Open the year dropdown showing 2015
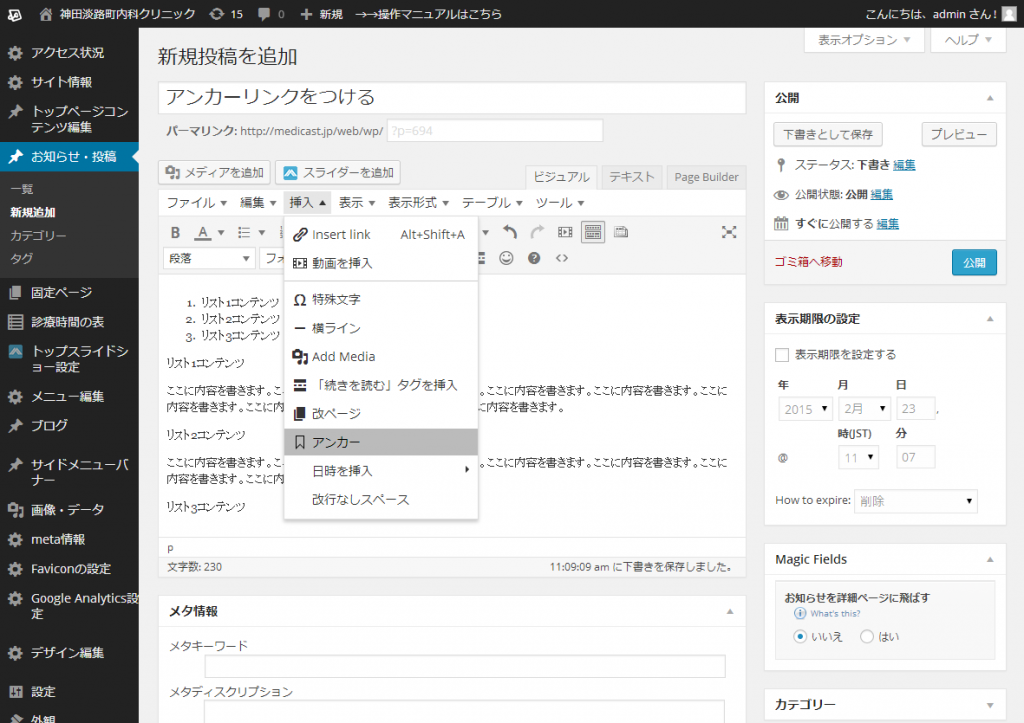1024x723 pixels. tap(805, 409)
